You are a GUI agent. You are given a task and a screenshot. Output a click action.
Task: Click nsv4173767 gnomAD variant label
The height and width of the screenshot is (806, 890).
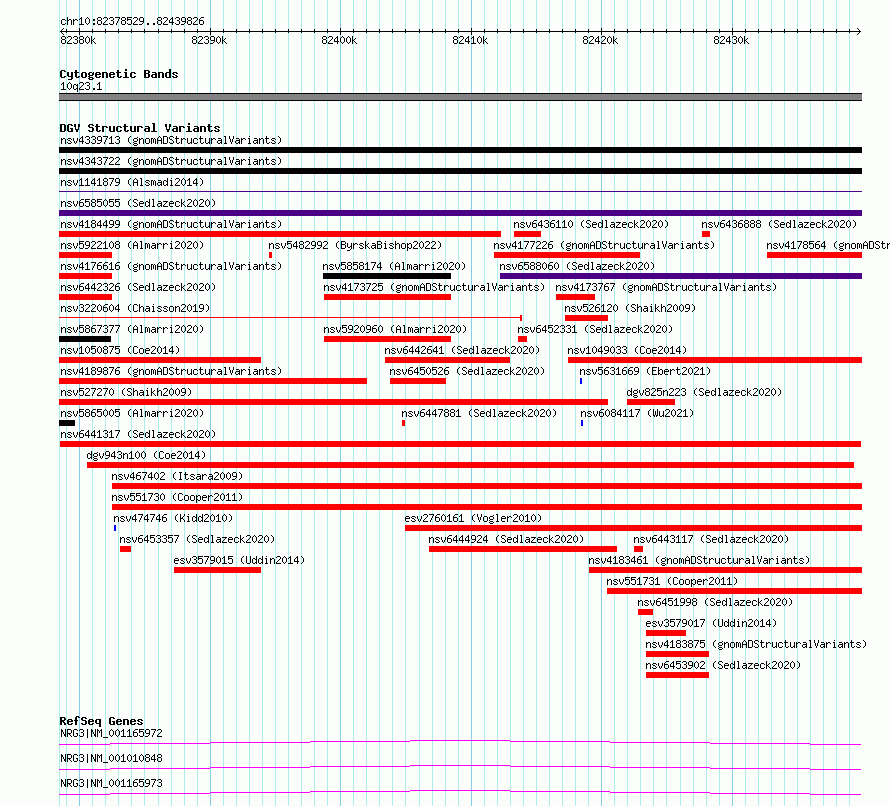click(666, 287)
